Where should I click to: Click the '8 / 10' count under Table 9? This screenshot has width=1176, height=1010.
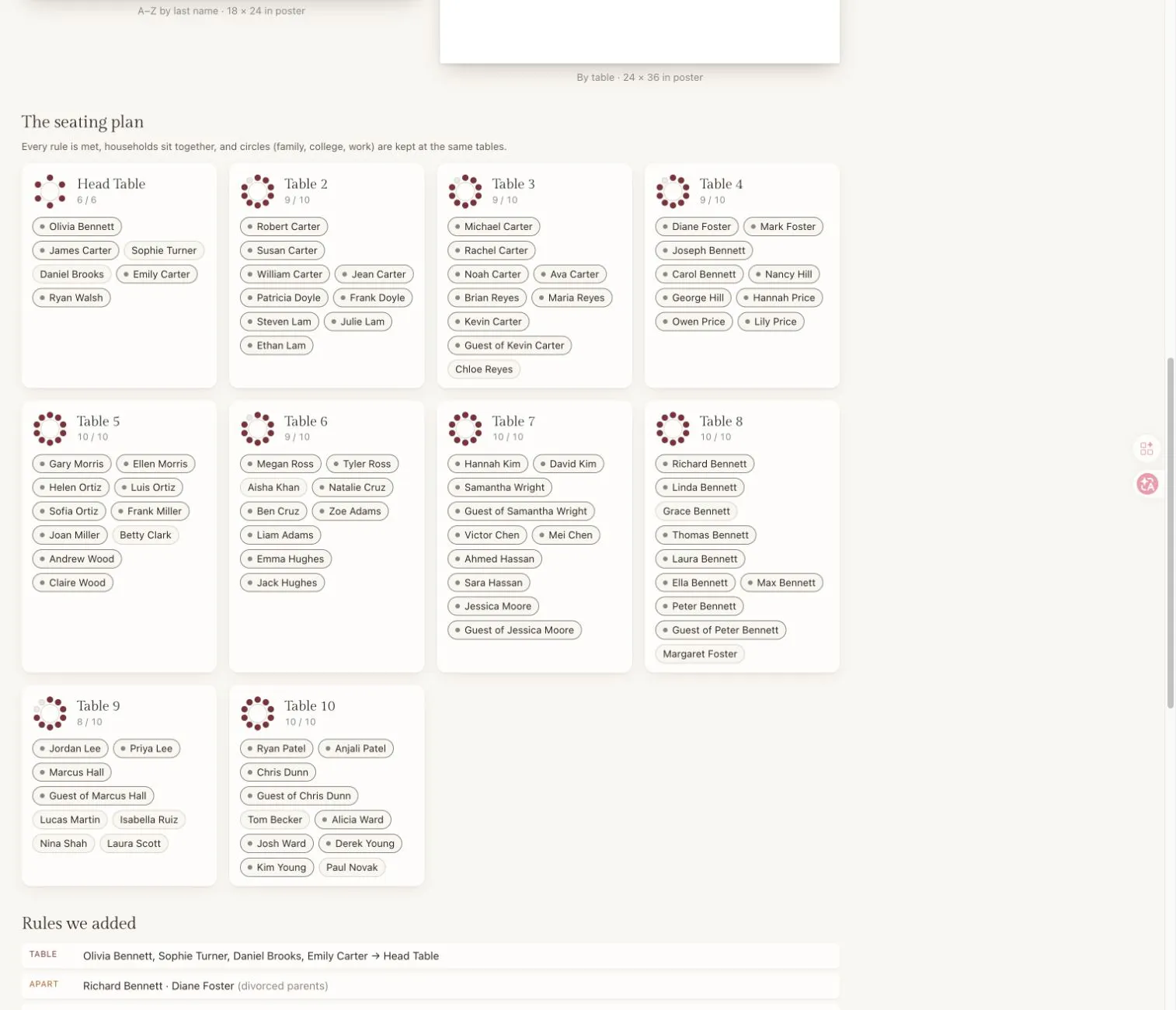[x=89, y=723]
